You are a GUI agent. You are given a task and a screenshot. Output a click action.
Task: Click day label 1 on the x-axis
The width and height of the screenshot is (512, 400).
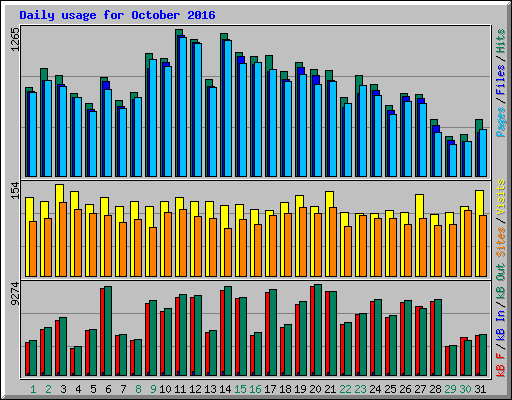coord(33,389)
